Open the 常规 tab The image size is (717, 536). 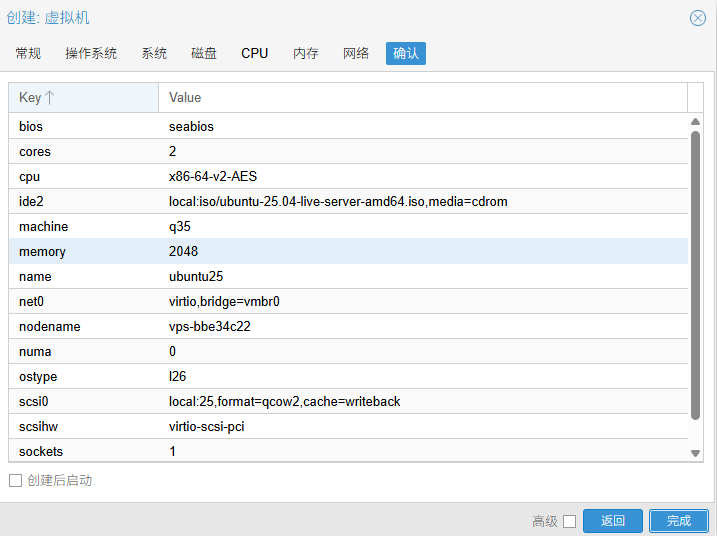[x=28, y=53]
